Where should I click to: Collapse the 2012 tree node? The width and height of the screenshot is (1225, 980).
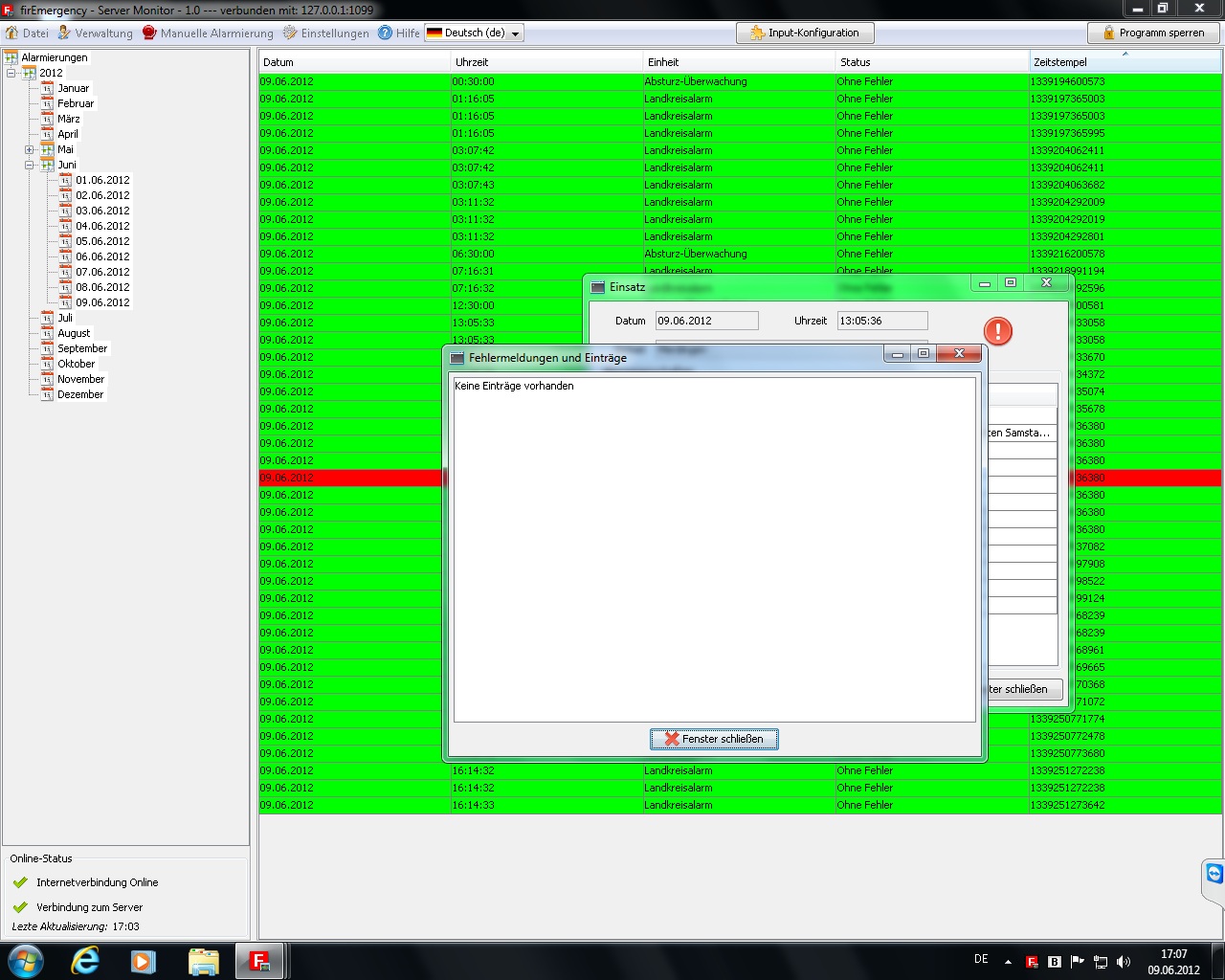11,73
